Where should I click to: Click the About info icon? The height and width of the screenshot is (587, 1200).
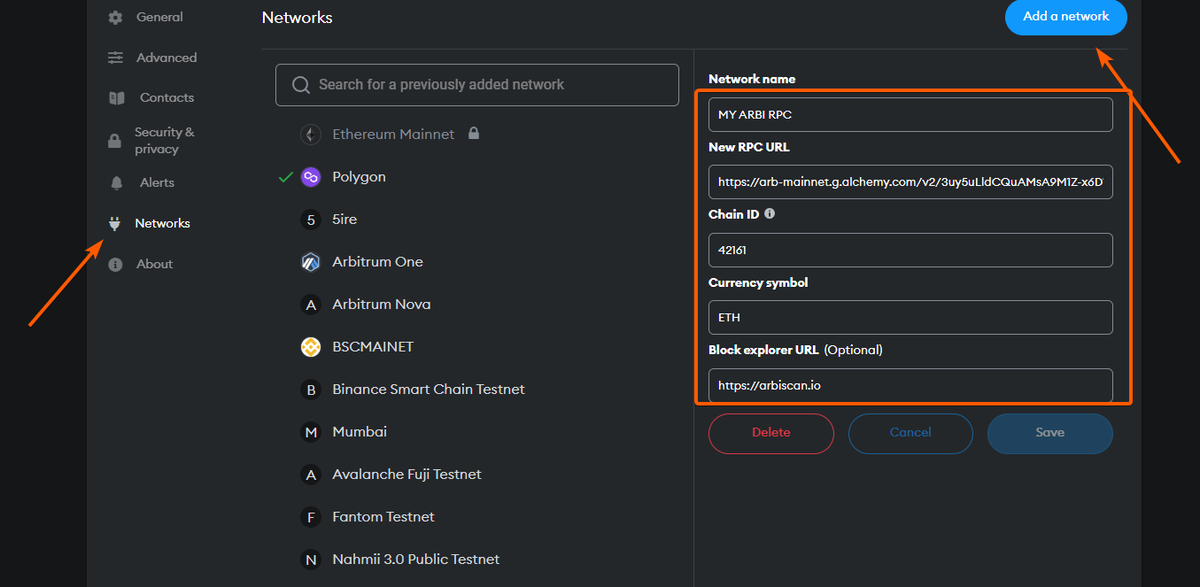click(x=115, y=264)
